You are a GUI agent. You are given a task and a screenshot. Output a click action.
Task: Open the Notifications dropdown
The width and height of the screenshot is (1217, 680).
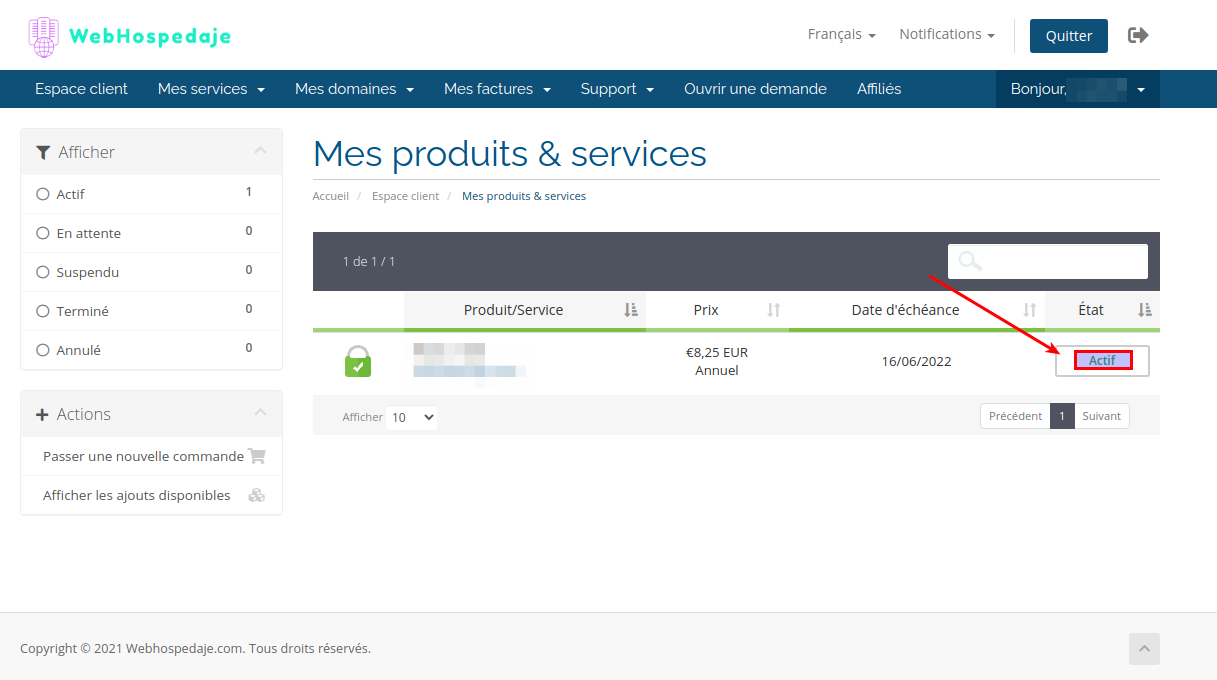pyautogui.click(x=947, y=34)
